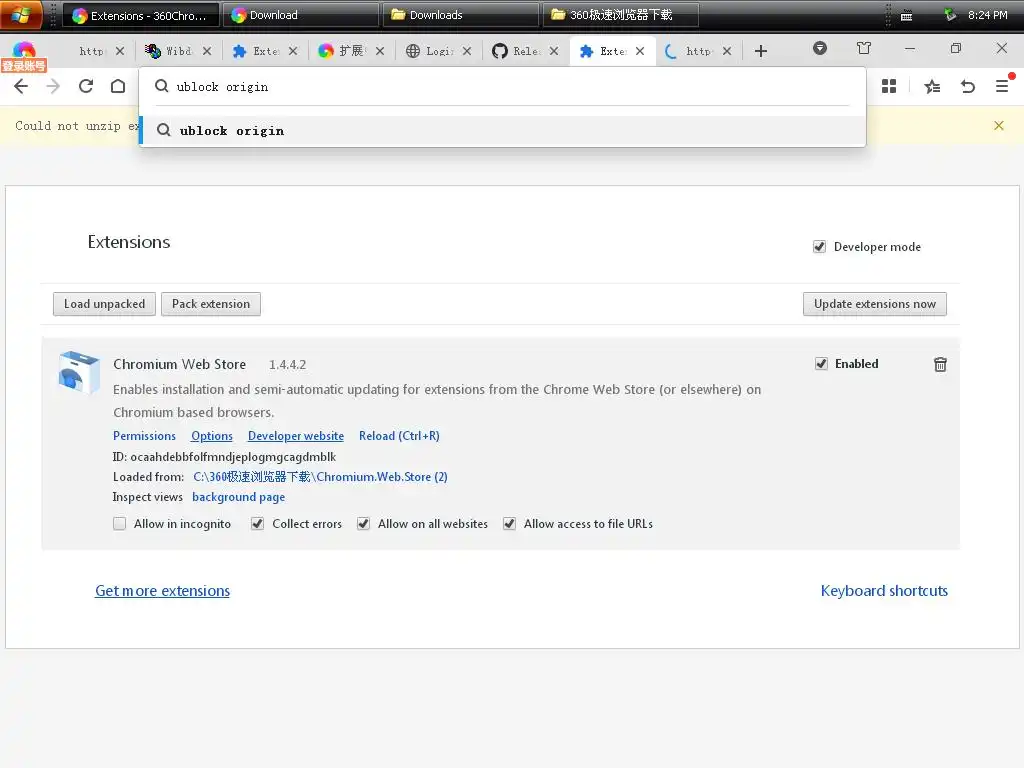The image size is (1024, 768).
Task: Open Download browser window in taskbar
Action: coord(301,15)
